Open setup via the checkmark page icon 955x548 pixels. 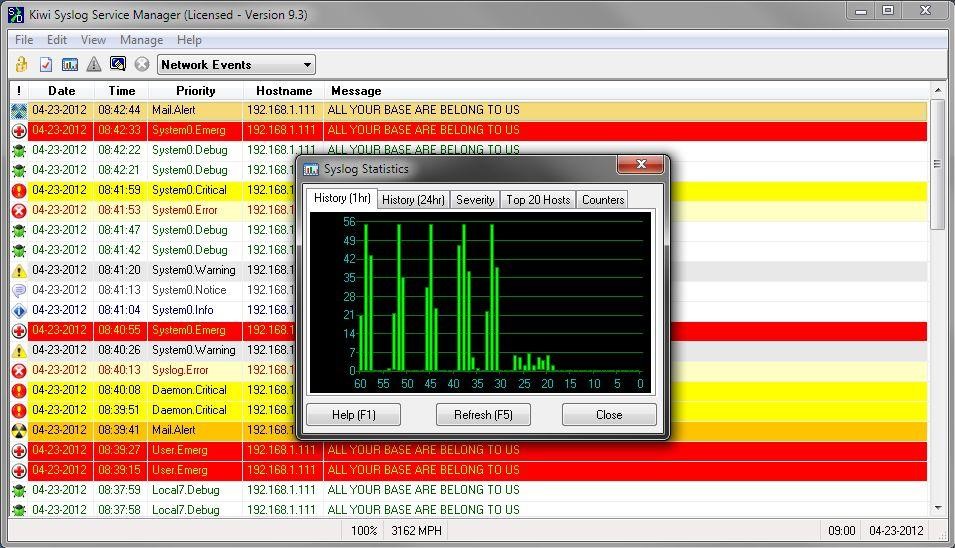(x=46, y=65)
